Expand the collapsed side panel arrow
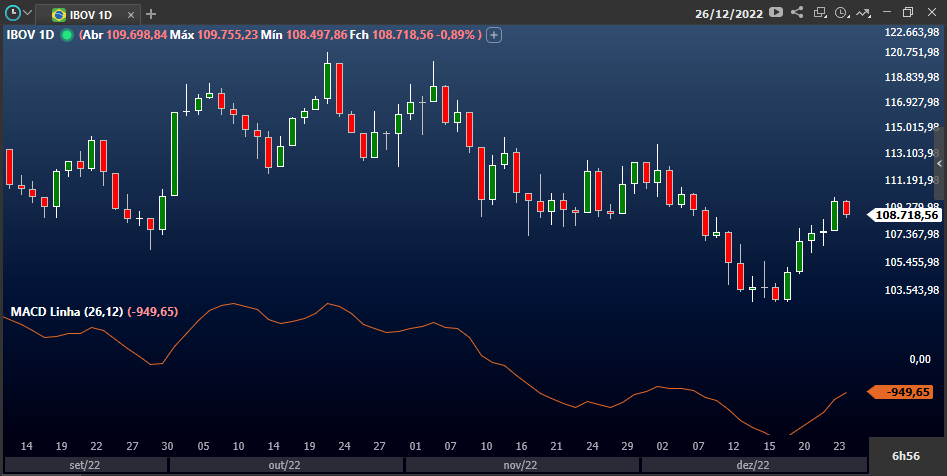947x476 pixels. (x=939, y=164)
